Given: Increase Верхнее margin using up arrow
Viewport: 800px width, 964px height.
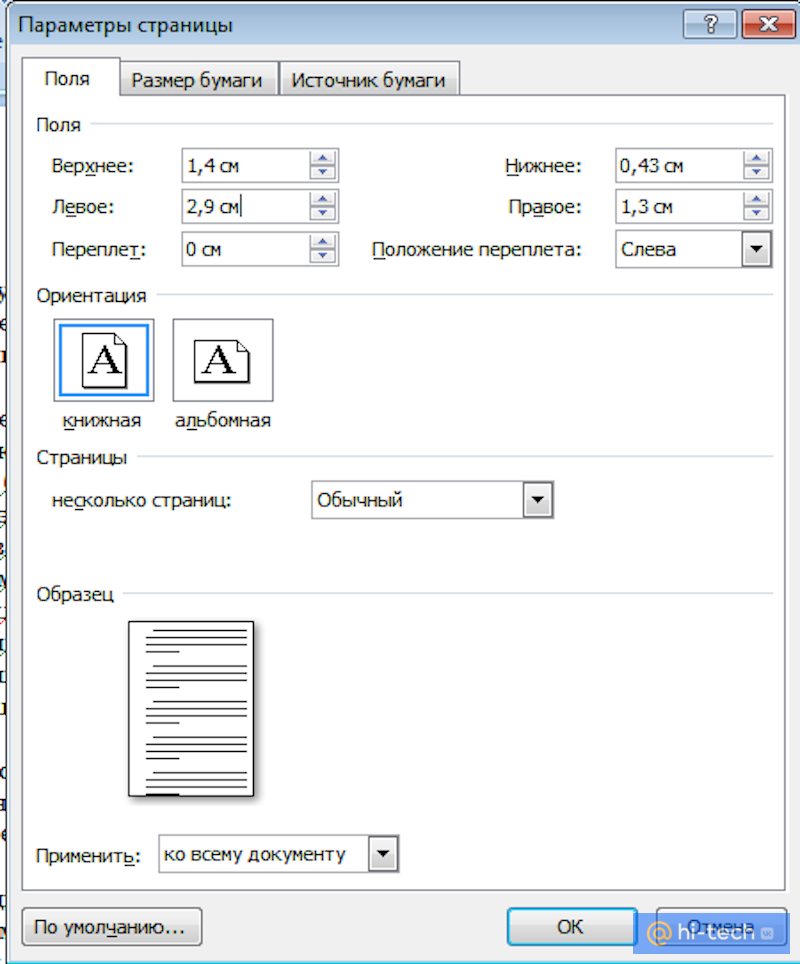Looking at the screenshot, I should tap(322, 158).
